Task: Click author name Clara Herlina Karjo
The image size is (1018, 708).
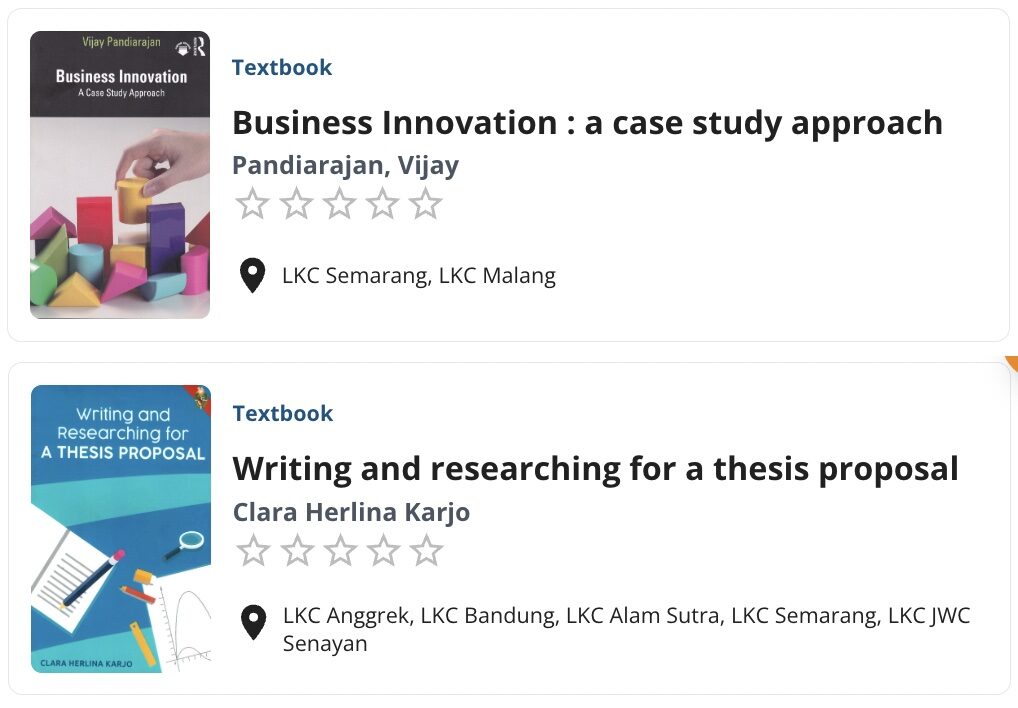Action: pos(351,512)
